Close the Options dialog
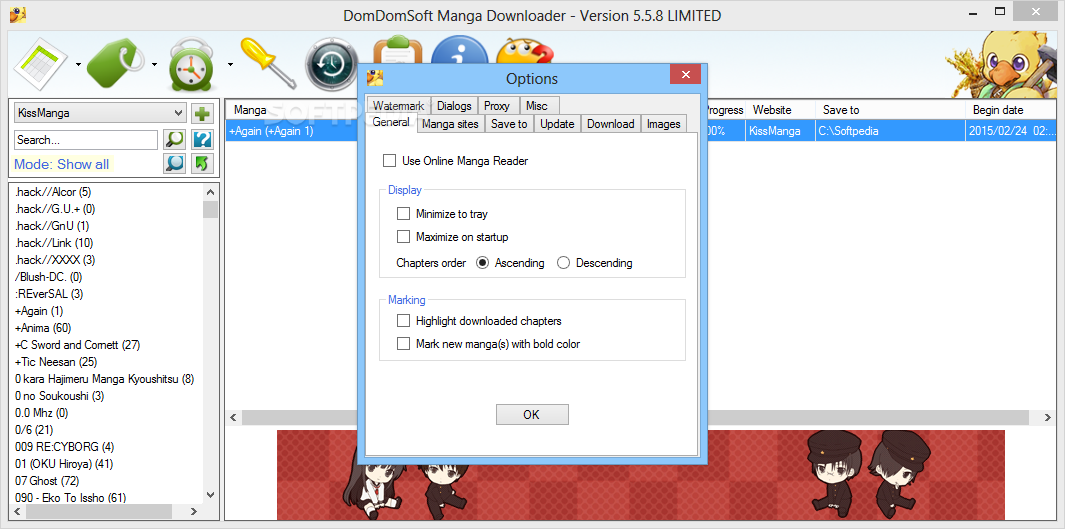 685,74
